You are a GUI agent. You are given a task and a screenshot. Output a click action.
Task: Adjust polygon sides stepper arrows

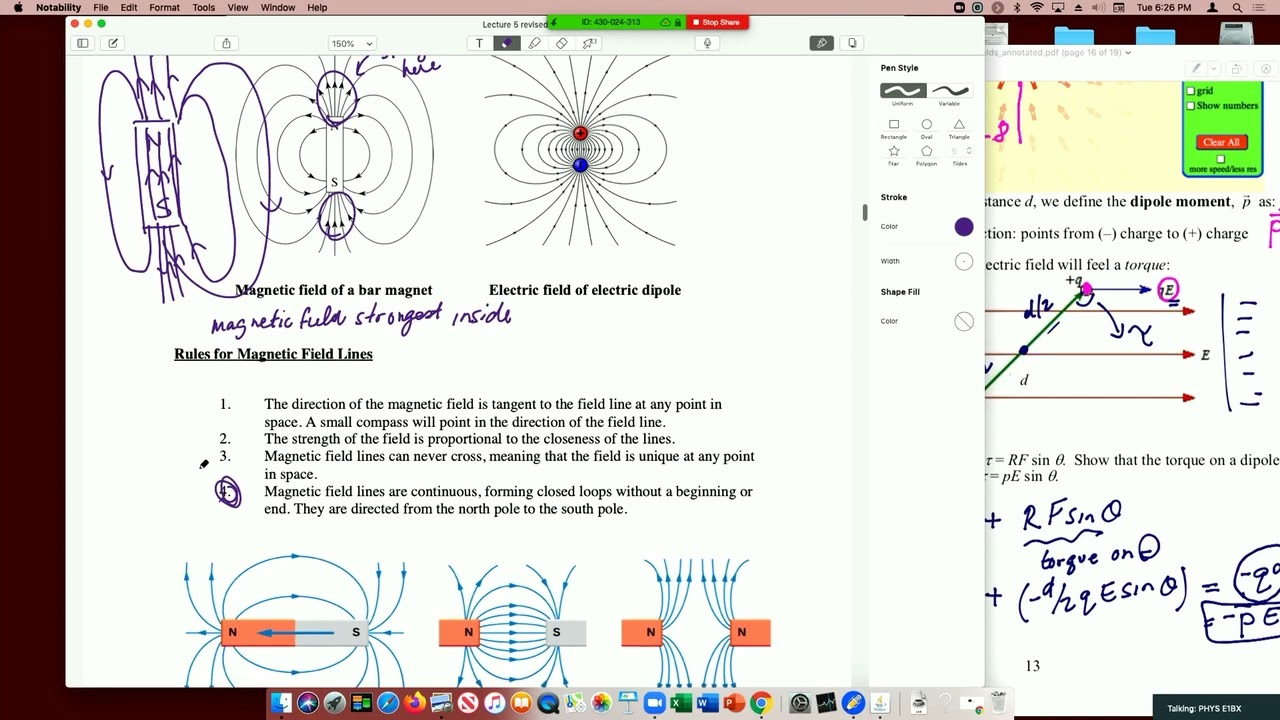[x=968, y=151]
